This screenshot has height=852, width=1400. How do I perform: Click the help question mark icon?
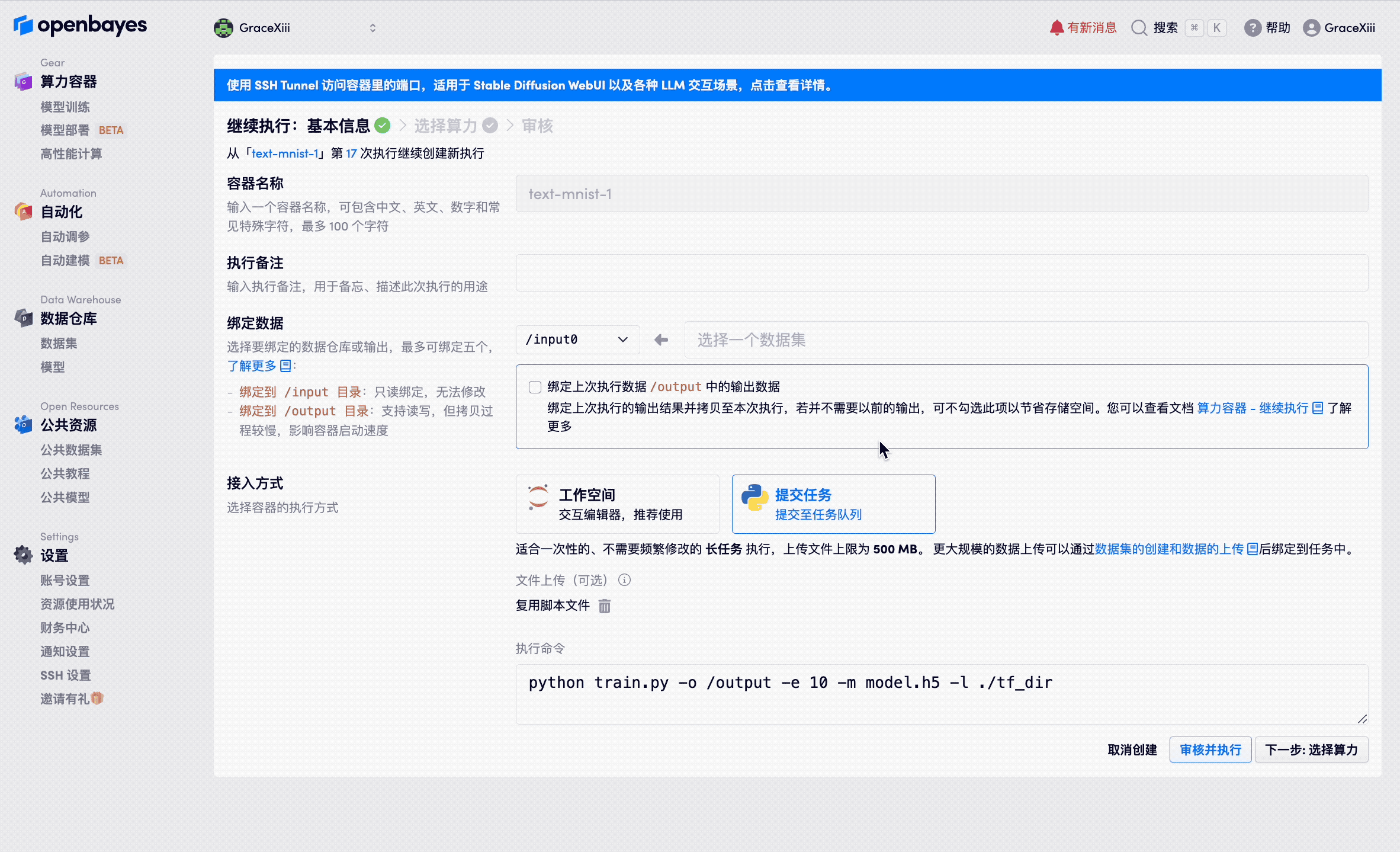1252,28
